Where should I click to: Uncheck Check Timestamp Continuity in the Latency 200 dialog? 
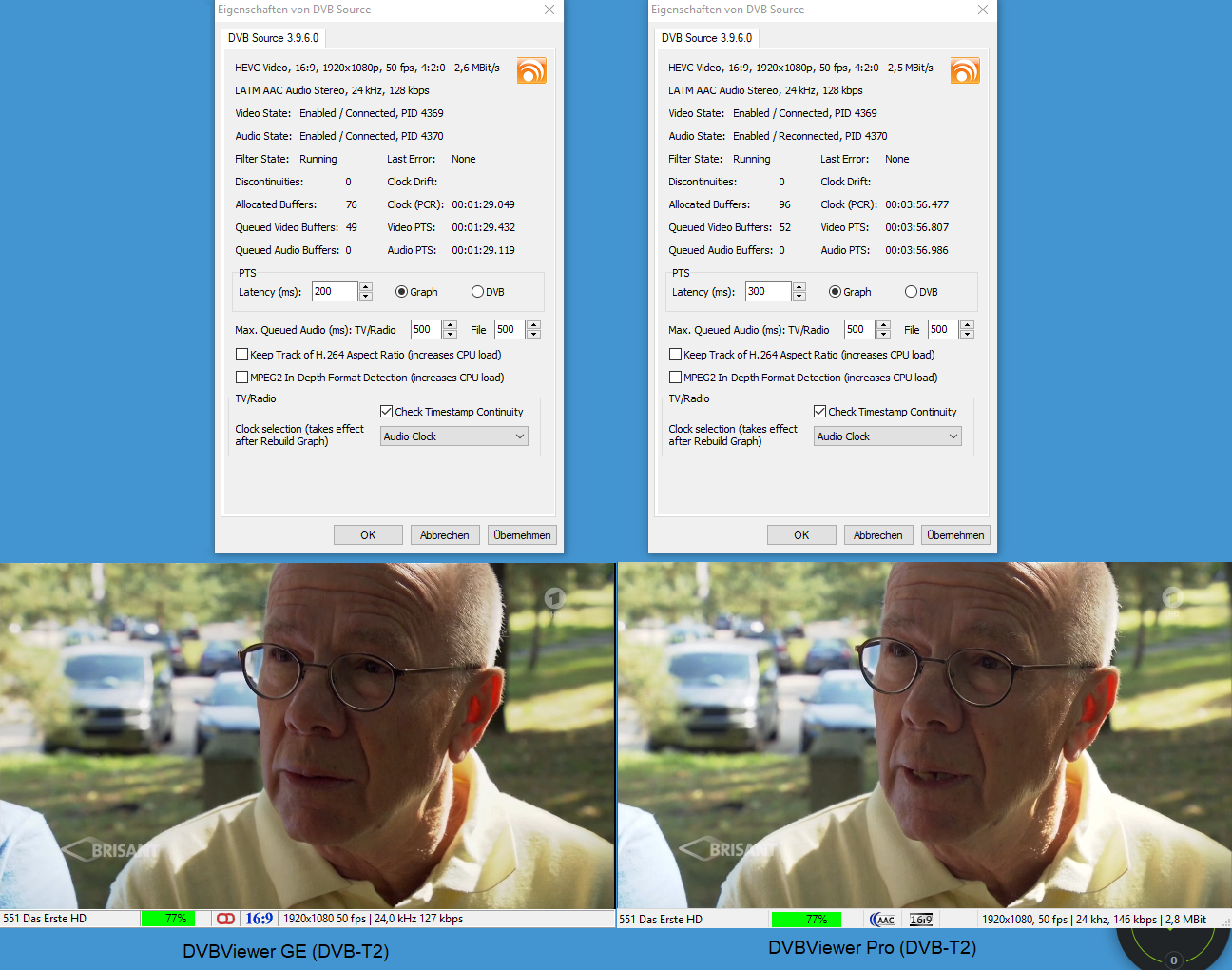click(387, 412)
